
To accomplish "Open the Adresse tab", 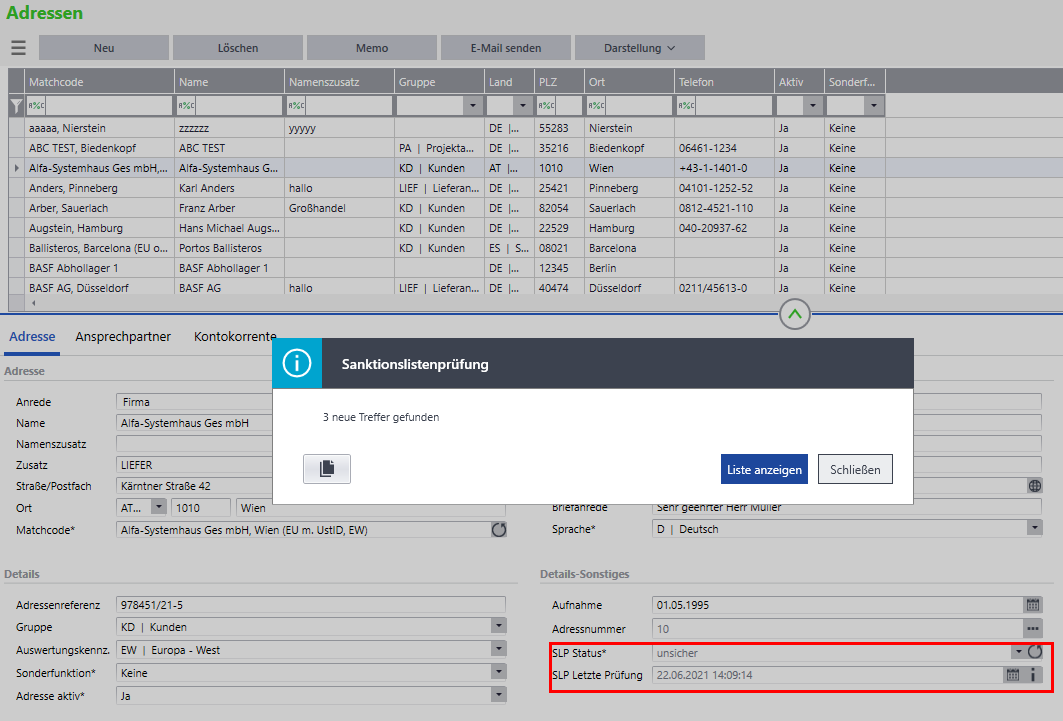I will coord(32,337).
